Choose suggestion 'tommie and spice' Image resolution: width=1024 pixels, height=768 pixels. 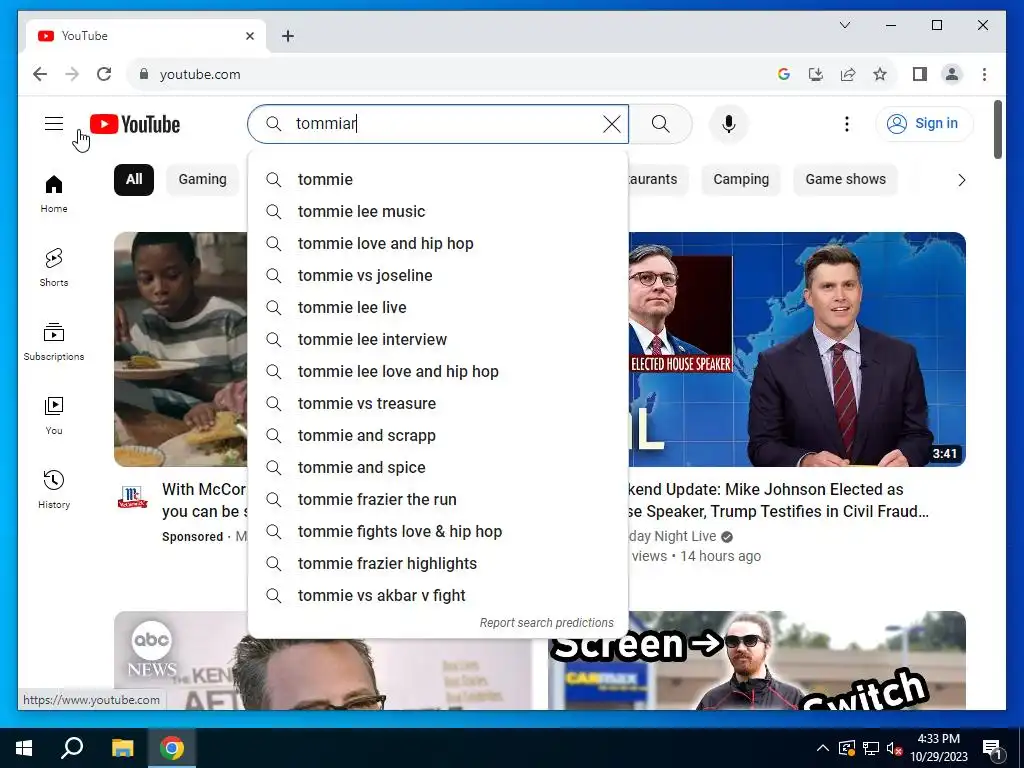438,468
